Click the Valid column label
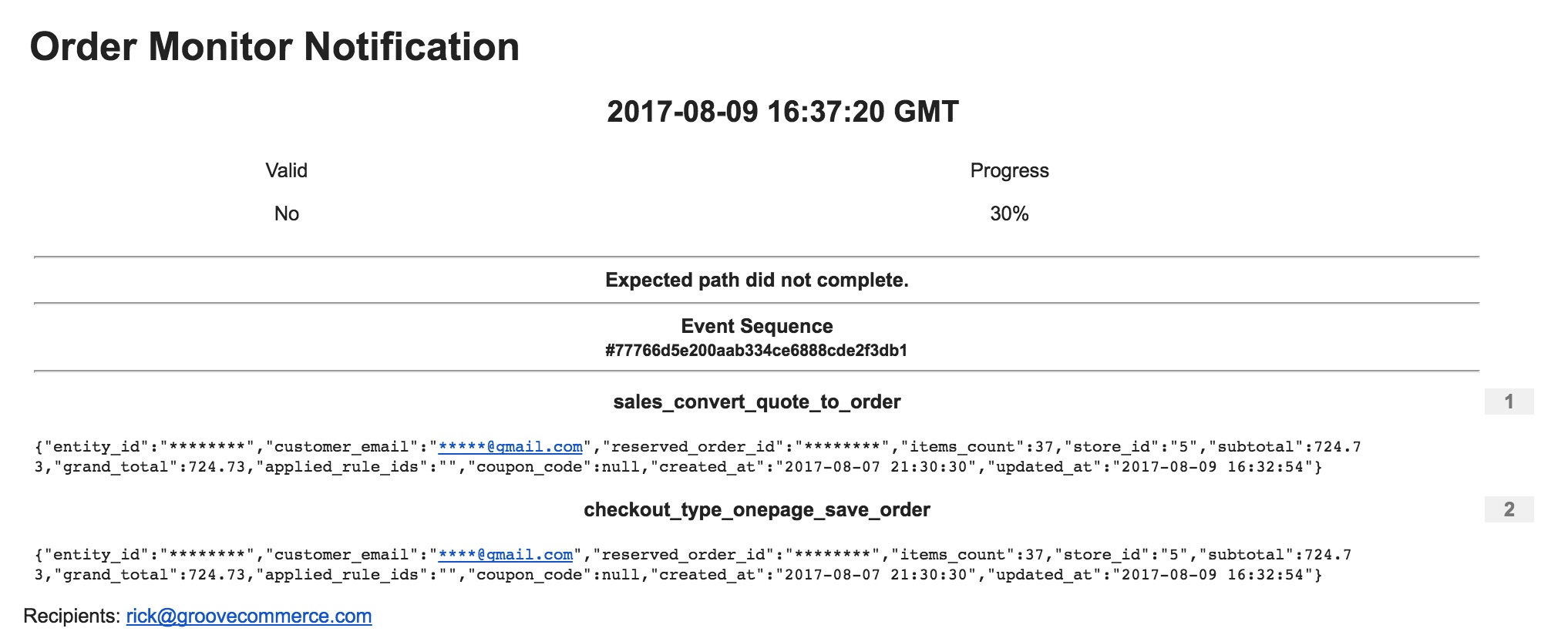The image size is (1568, 635). tap(286, 170)
